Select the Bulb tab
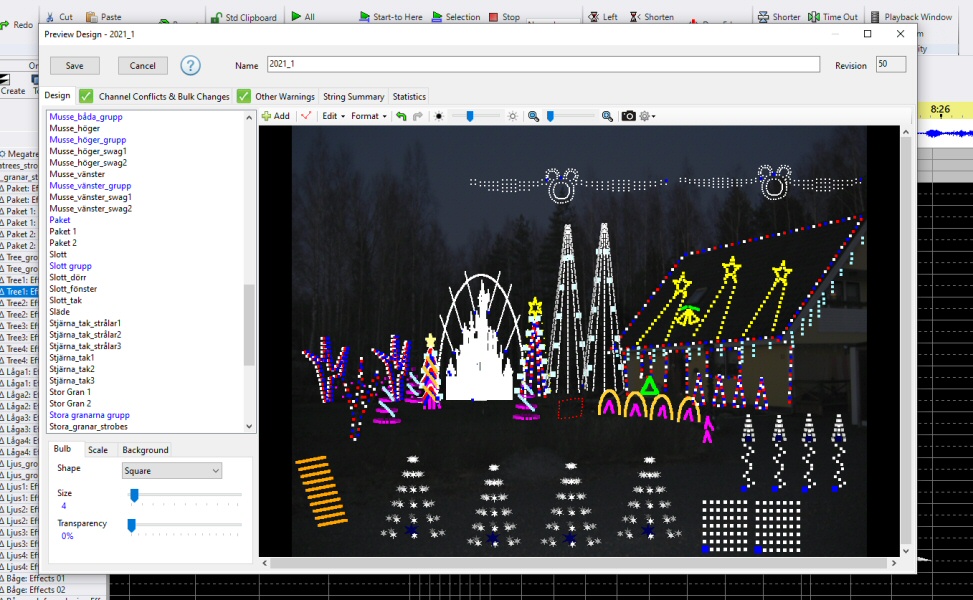Screen dimensions: 973x600 (62, 449)
